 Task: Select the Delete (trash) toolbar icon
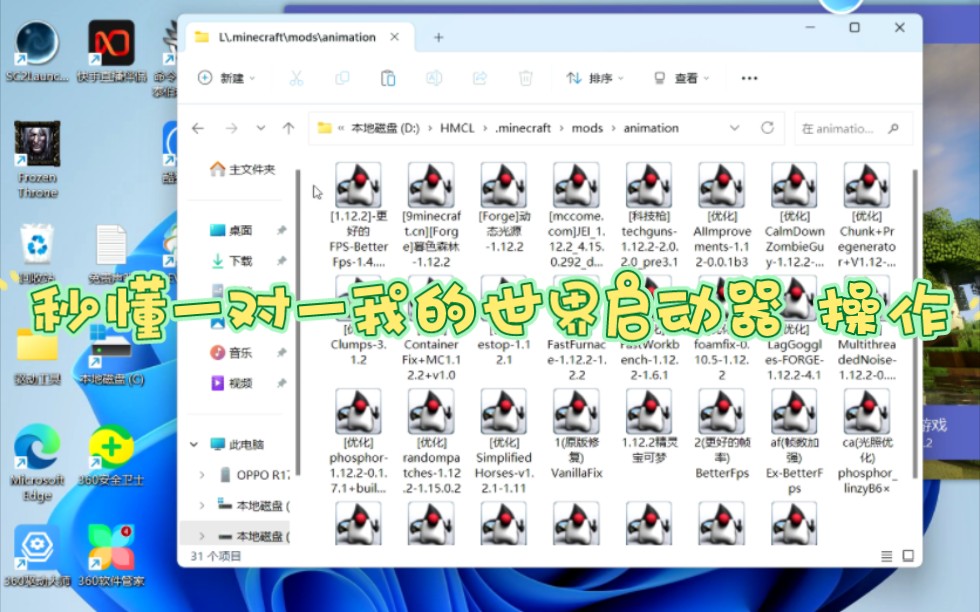[527, 78]
